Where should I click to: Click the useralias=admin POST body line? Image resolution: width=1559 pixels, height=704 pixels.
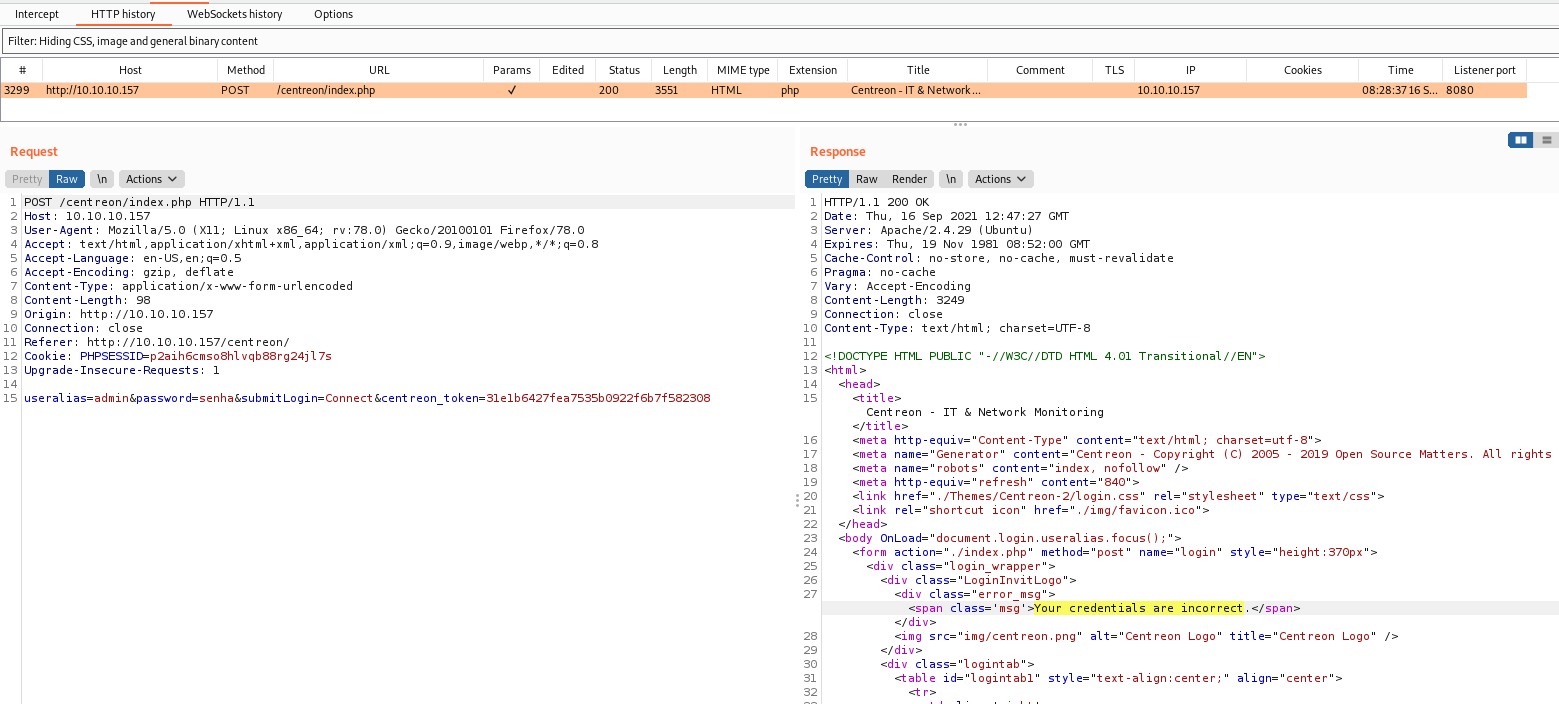pos(367,398)
